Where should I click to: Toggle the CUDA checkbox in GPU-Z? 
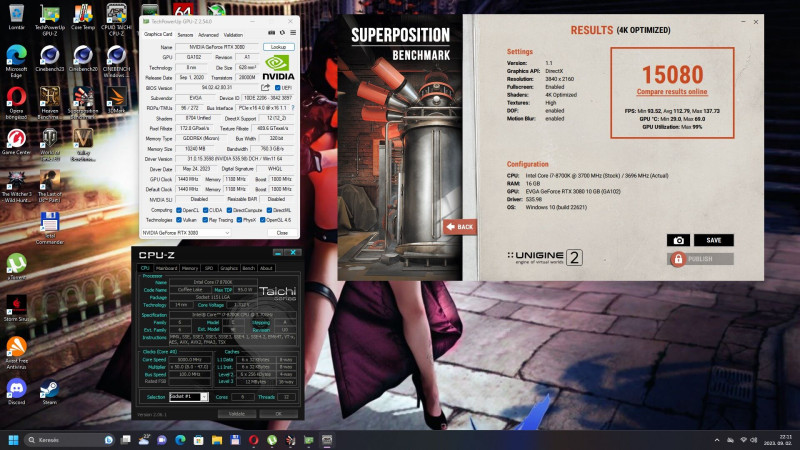click(205, 210)
